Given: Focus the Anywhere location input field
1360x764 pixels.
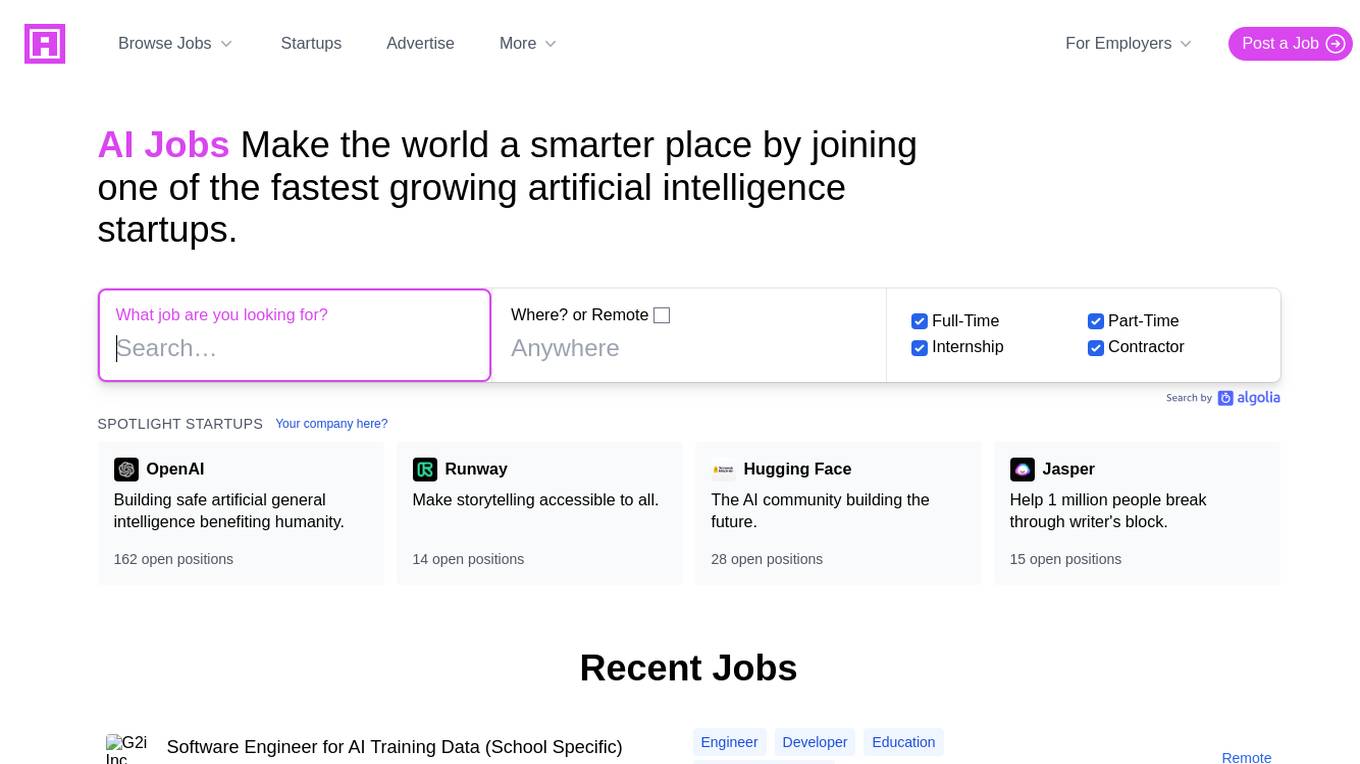Looking at the screenshot, I should 689,348.
